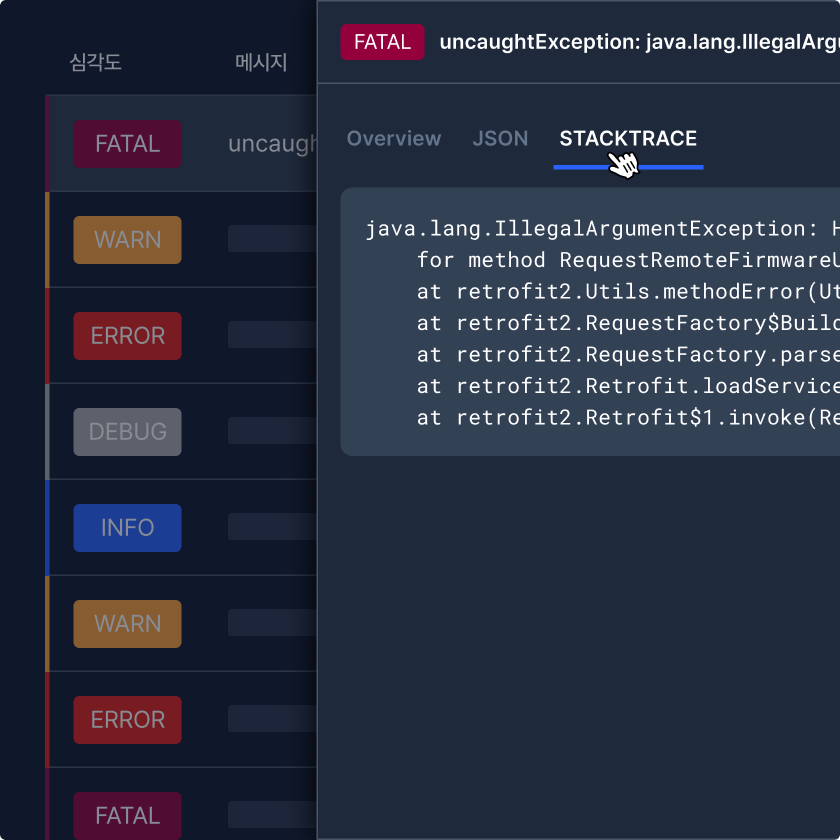Switch to the Overview tab
This screenshot has height=840, width=840.
click(393, 139)
